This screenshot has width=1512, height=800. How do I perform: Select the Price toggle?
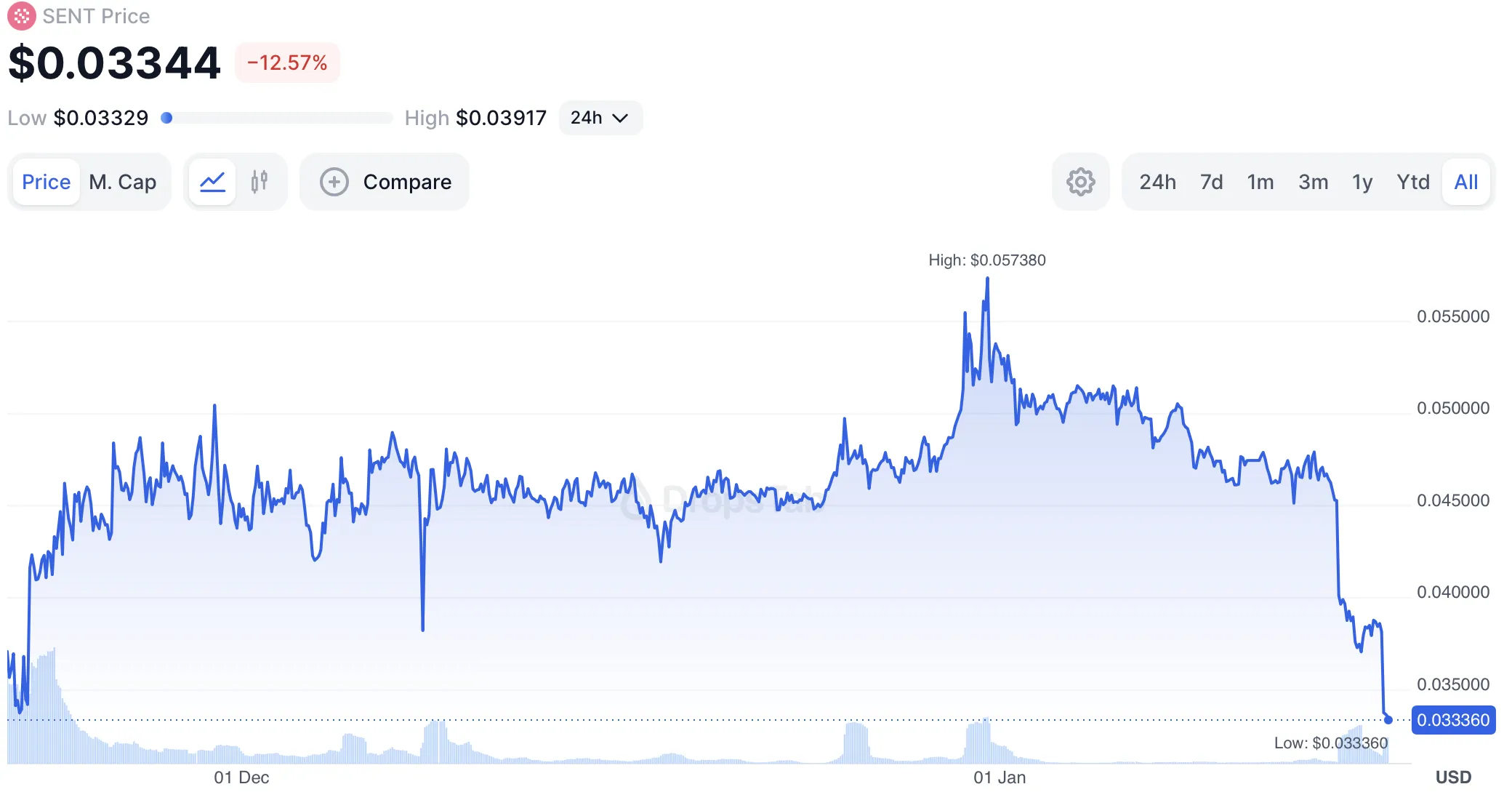point(47,182)
